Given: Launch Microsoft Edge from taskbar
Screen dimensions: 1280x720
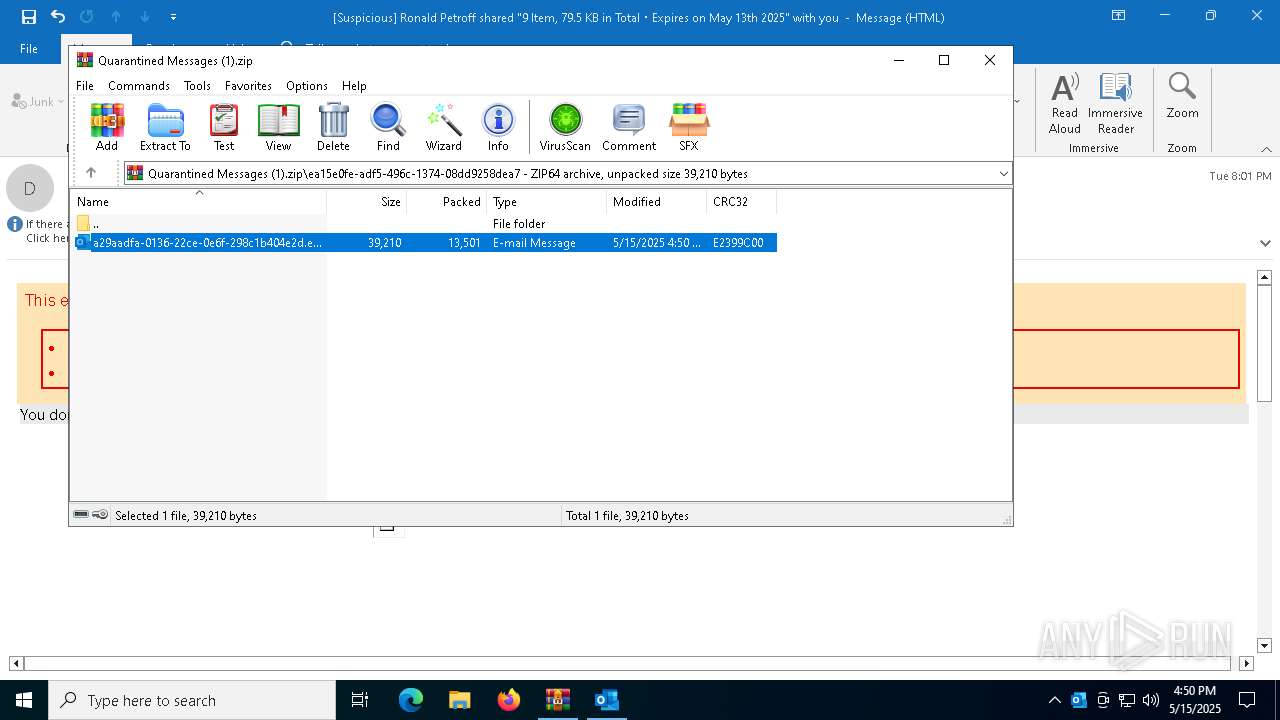Looking at the screenshot, I should pyautogui.click(x=411, y=700).
